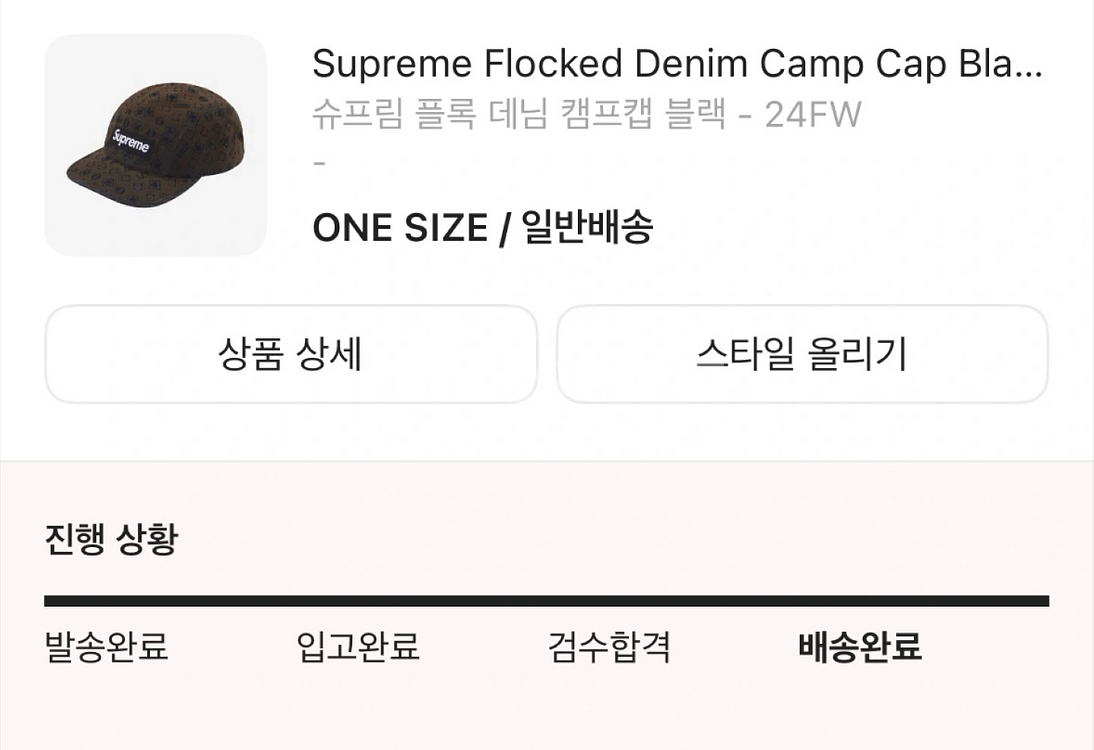Select the 입고완료 progress step
The width and height of the screenshot is (1094, 750).
click(x=358, y=647)
